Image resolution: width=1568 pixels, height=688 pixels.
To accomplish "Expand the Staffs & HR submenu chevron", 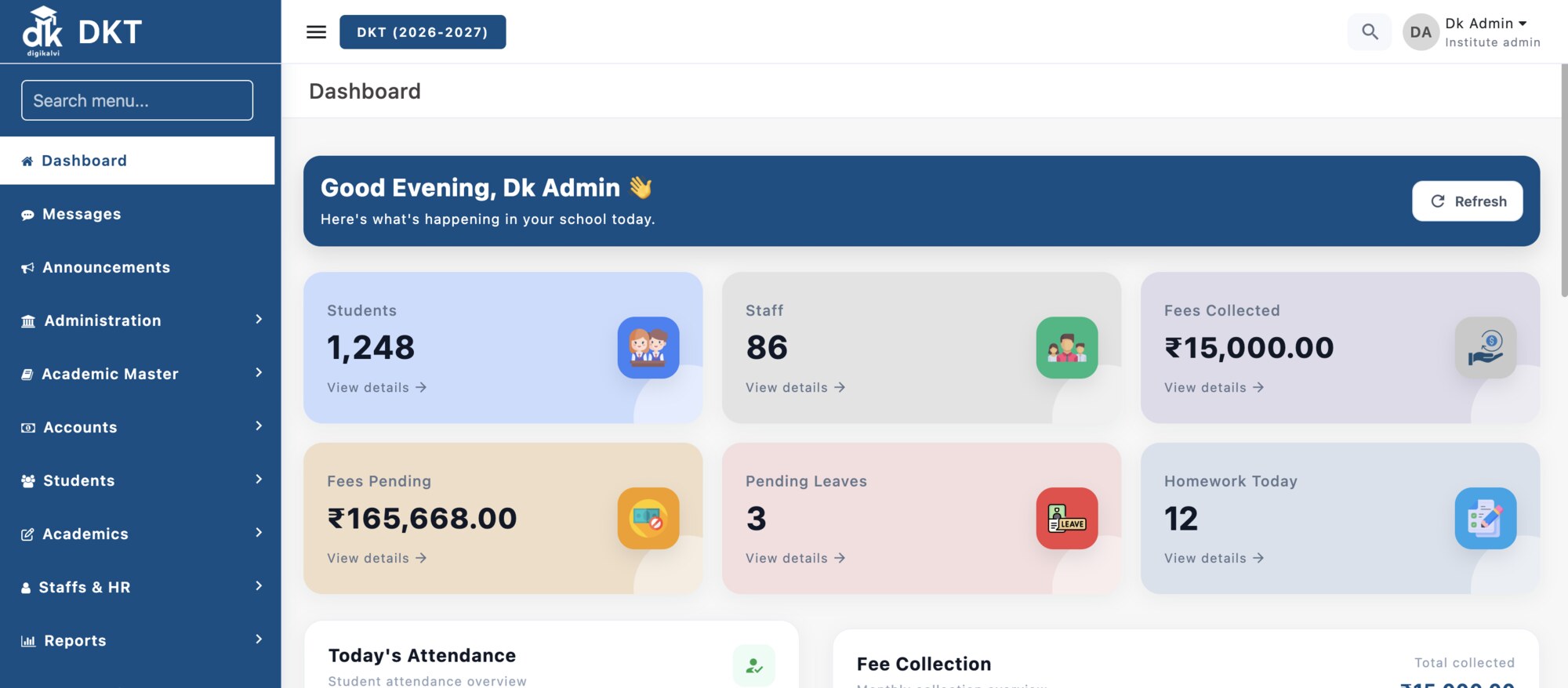I will click(259, 585).
